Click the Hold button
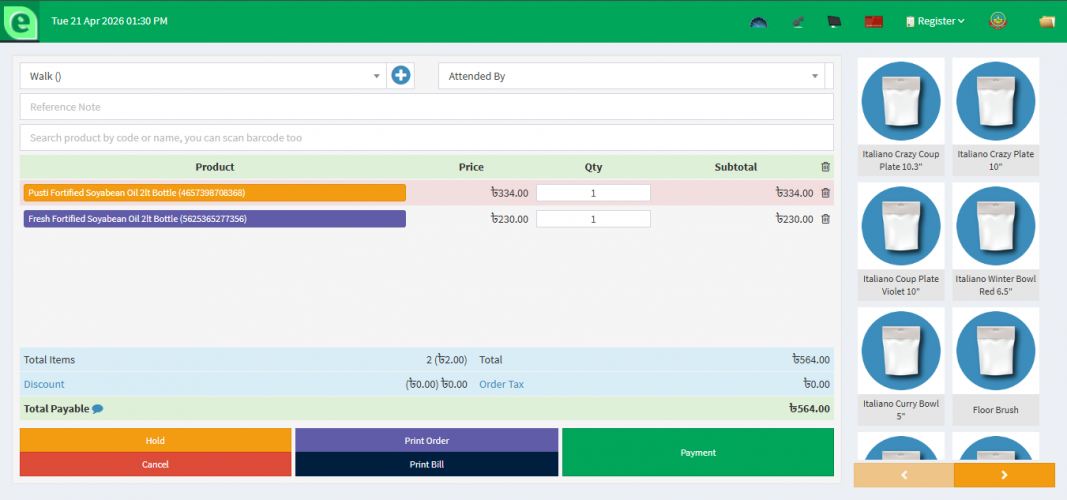This screenshot has width=1067, height=500. click(155, 440)
